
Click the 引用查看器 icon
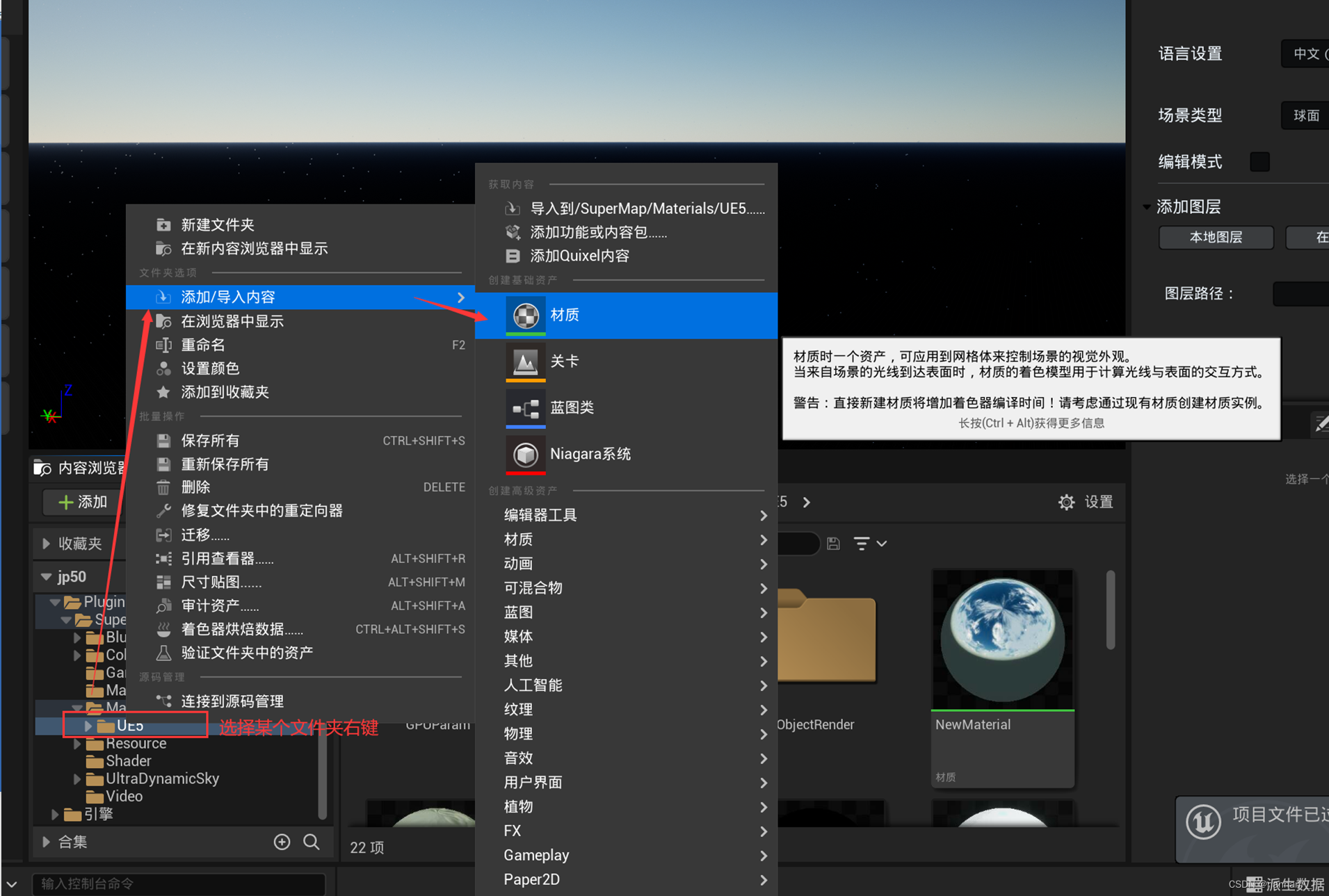tap(163, 558)
